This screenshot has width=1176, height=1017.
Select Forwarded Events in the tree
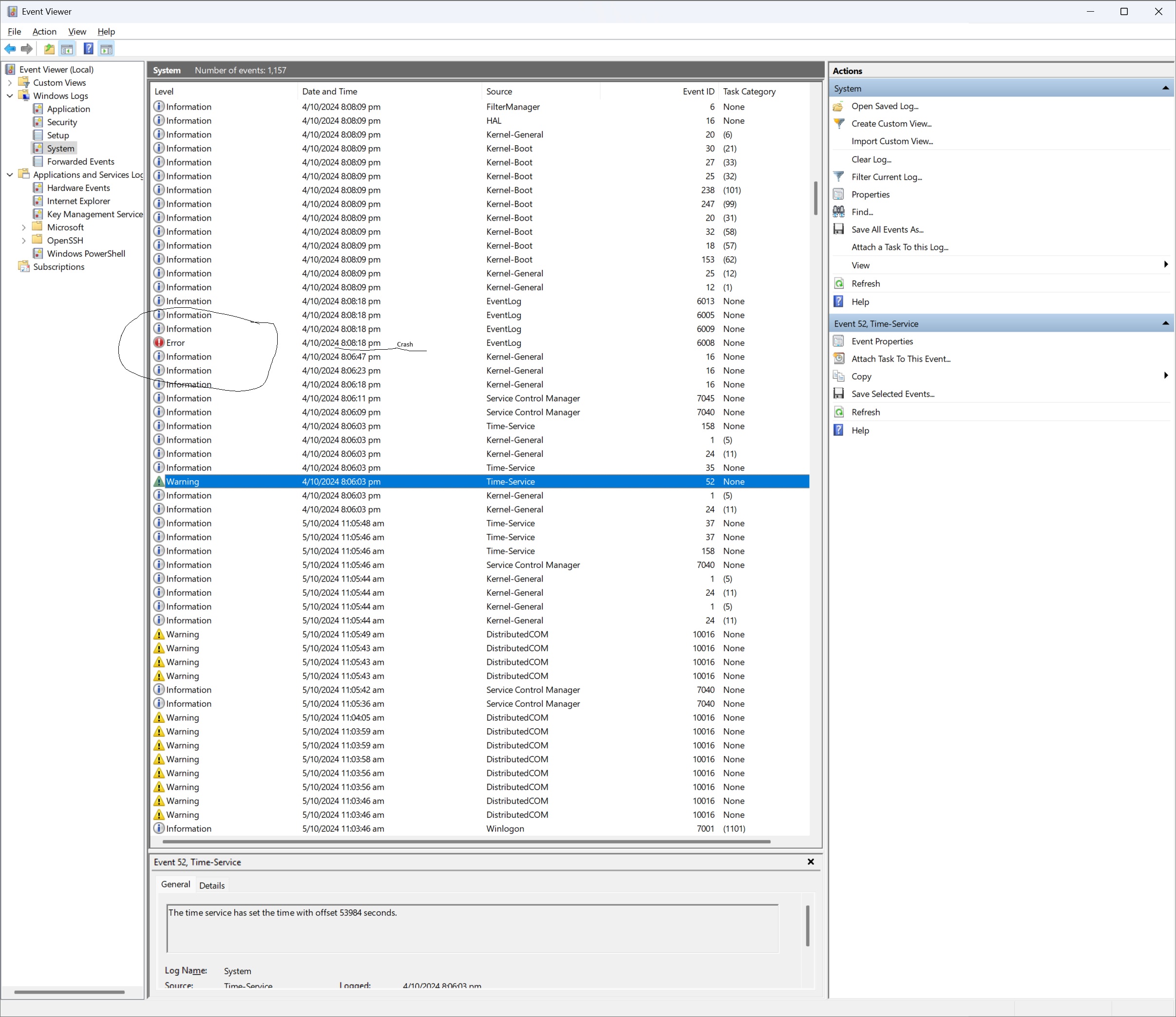pyautogui.click(x=80, y=162)
